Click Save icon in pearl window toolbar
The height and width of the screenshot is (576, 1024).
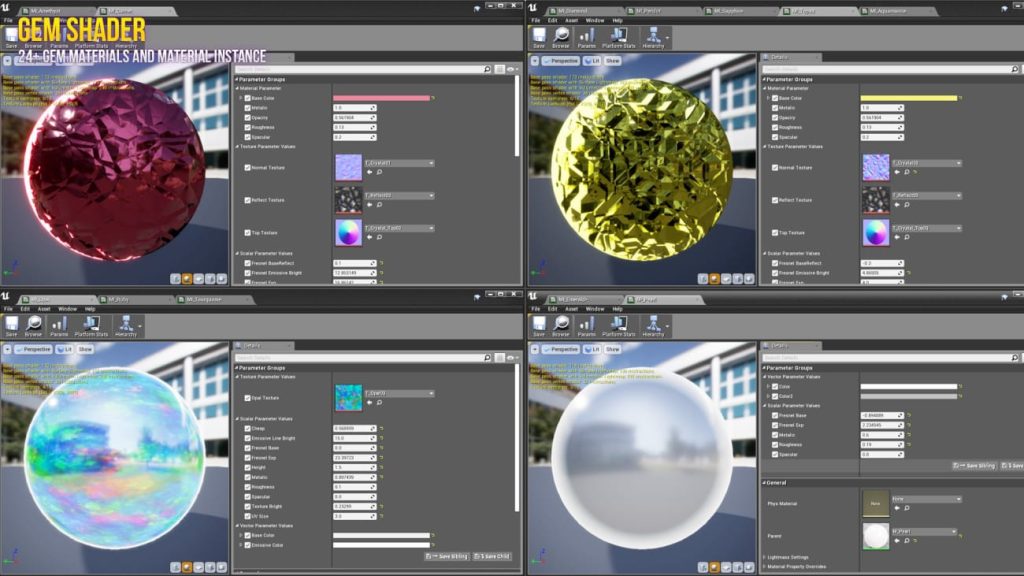539,326
